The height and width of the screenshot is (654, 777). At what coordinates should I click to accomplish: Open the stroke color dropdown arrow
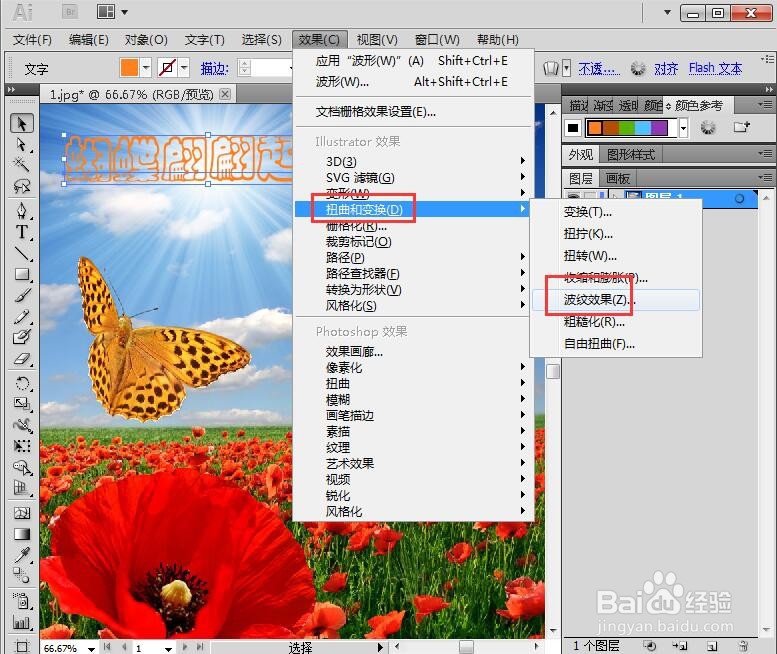184,68
